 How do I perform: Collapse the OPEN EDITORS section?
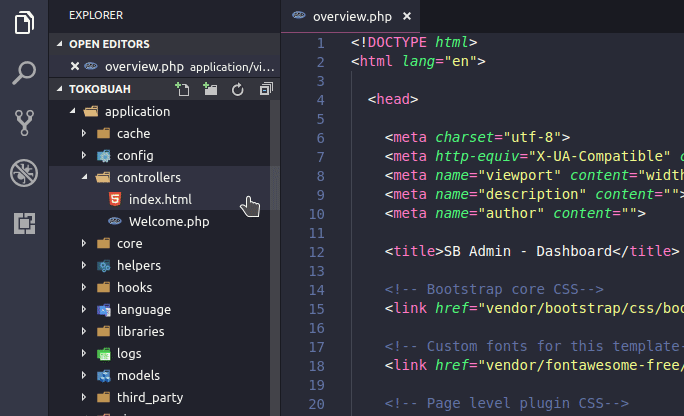pos(60,44)
